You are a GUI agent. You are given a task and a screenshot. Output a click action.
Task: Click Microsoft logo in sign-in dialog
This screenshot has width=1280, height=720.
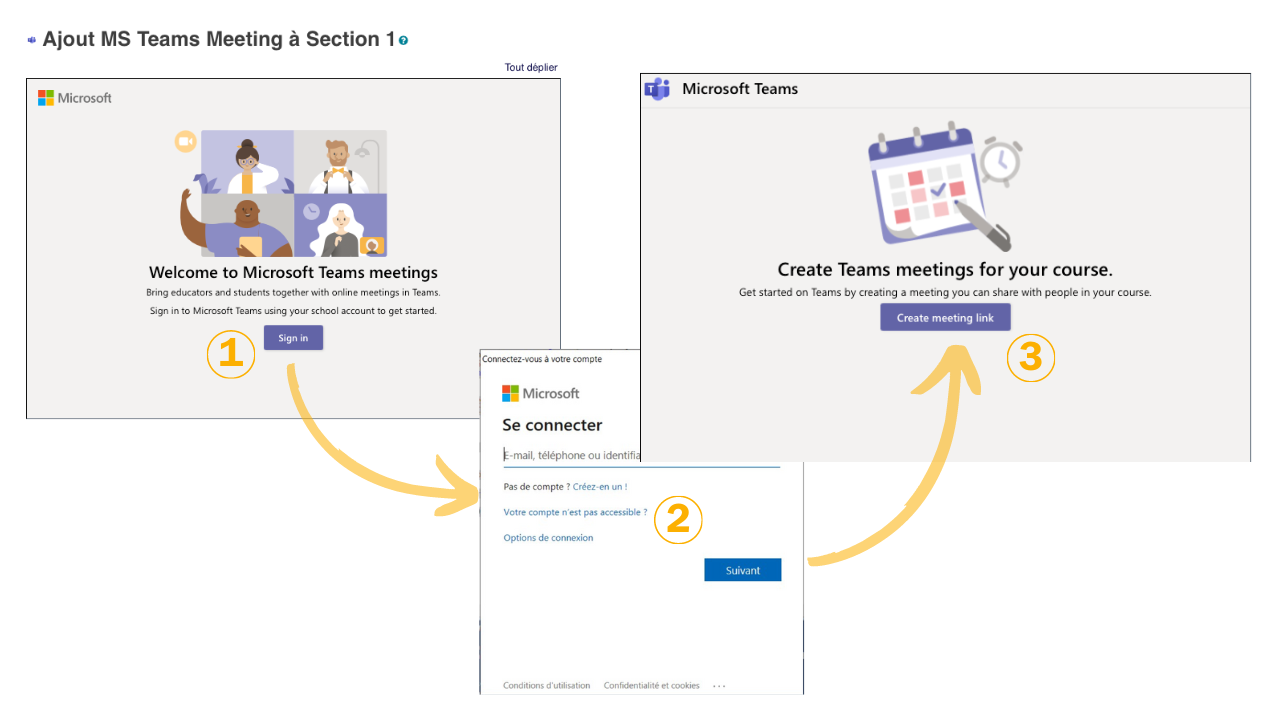pyautogui.click(x=541, y=393)
